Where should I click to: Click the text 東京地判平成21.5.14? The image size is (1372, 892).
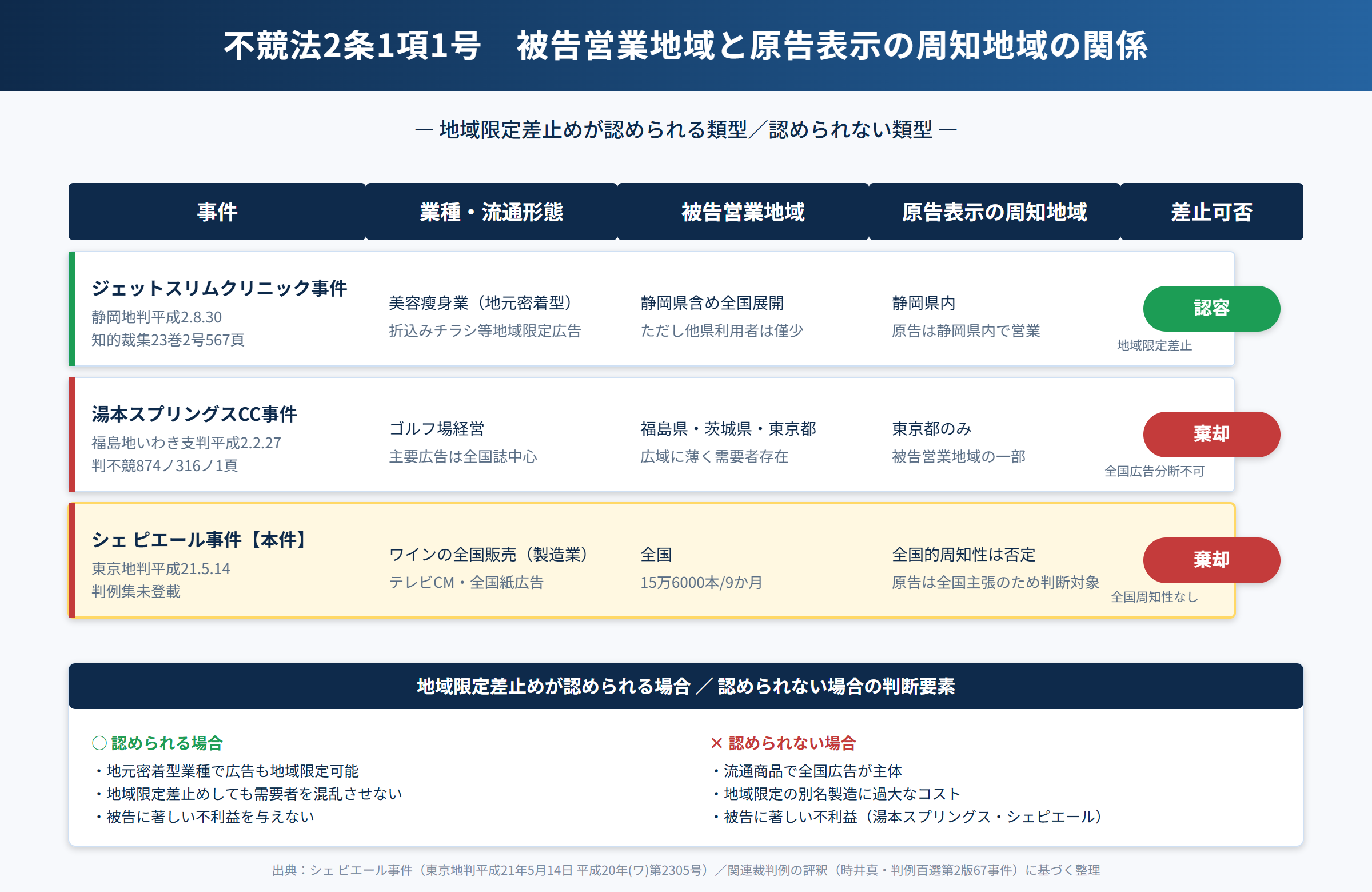161,568
